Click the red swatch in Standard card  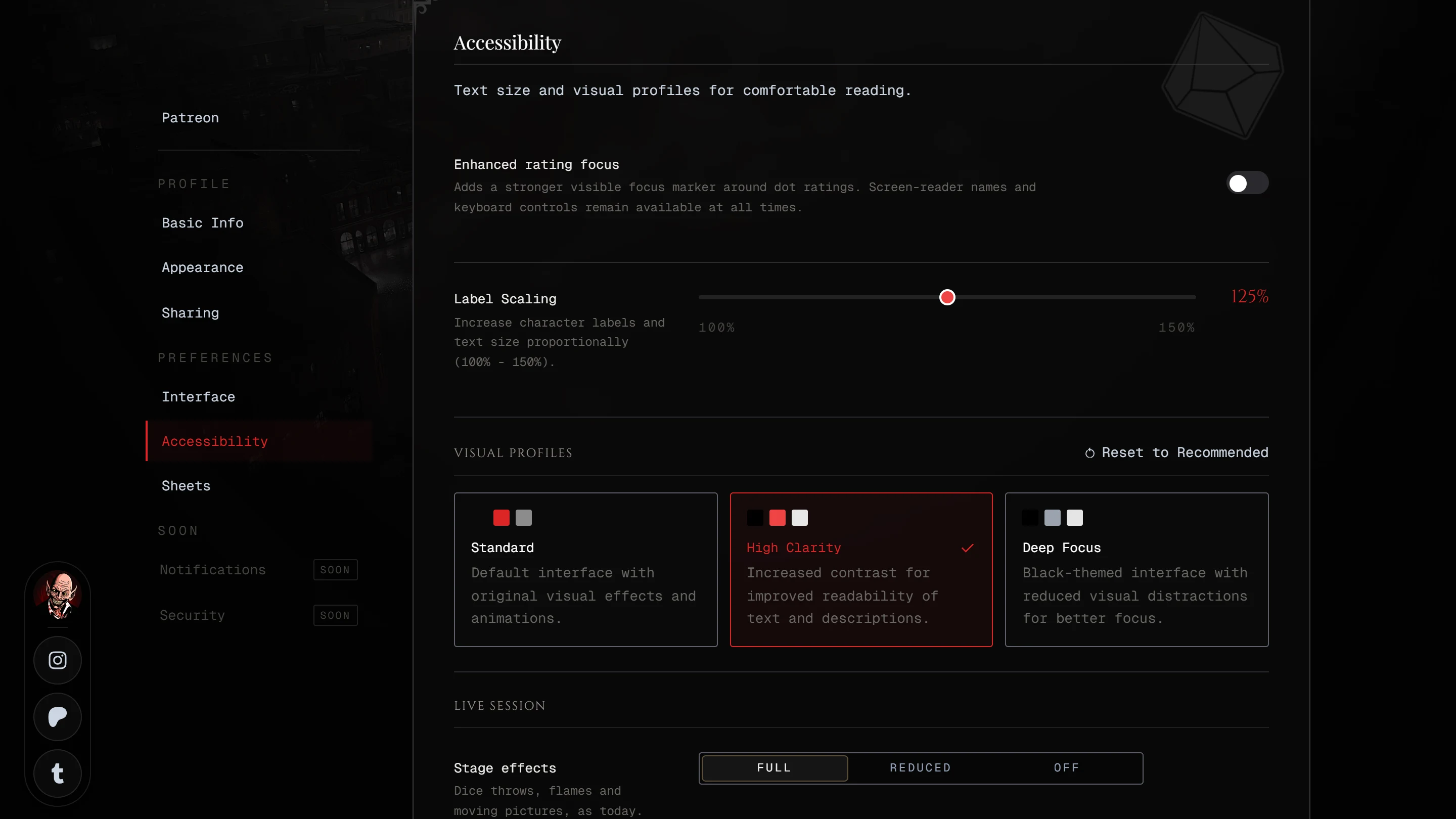pos(502,518)
